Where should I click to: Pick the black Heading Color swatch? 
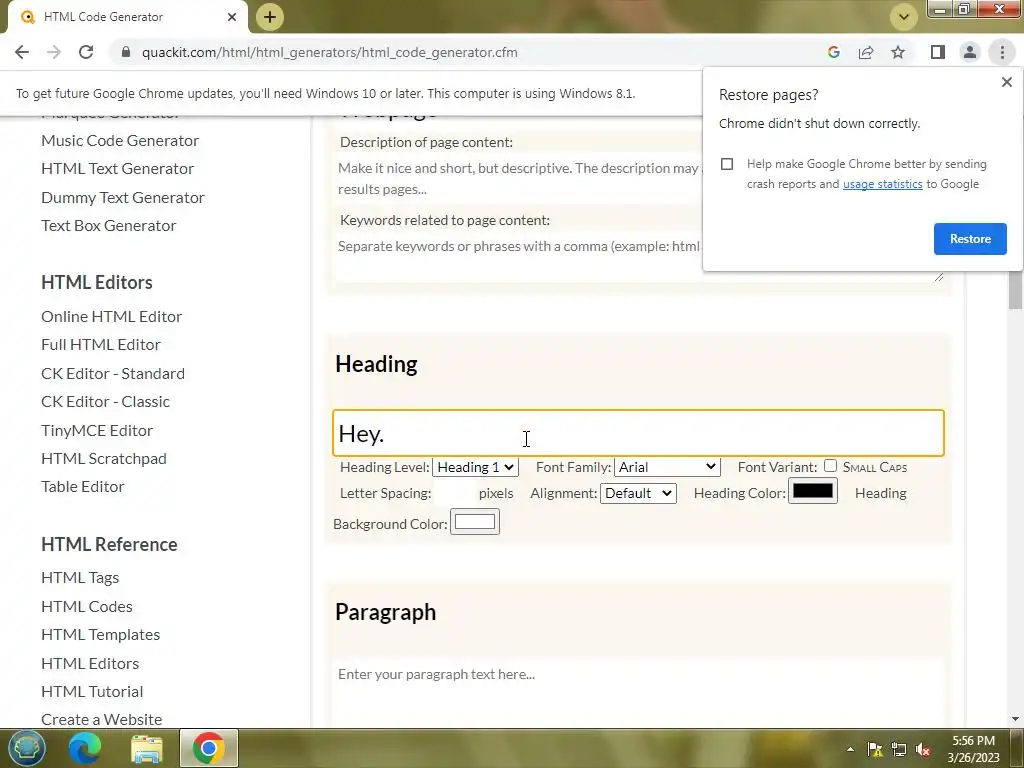coord(812,491)
